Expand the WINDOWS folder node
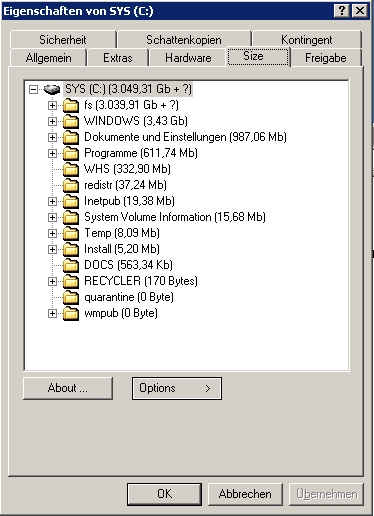374x516 pixels. click(x=52, y=121)
